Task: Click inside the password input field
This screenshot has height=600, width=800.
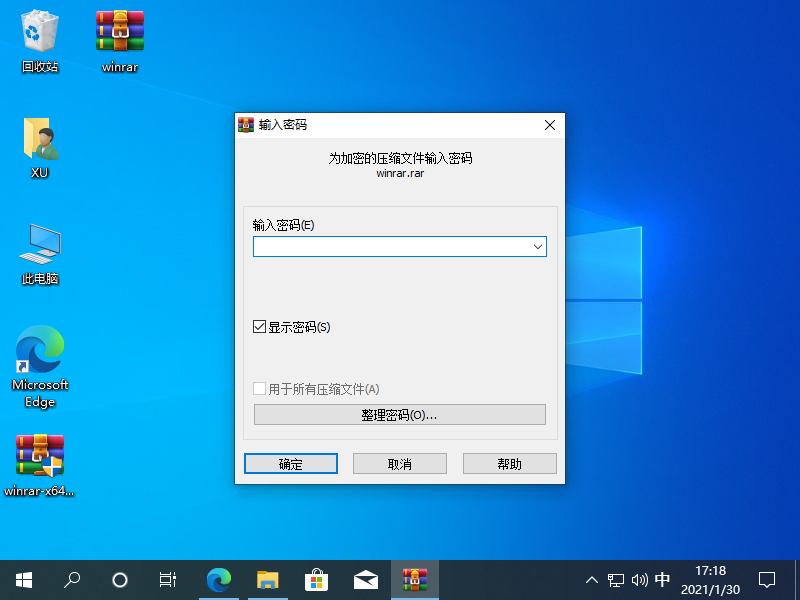Action: 390,246
